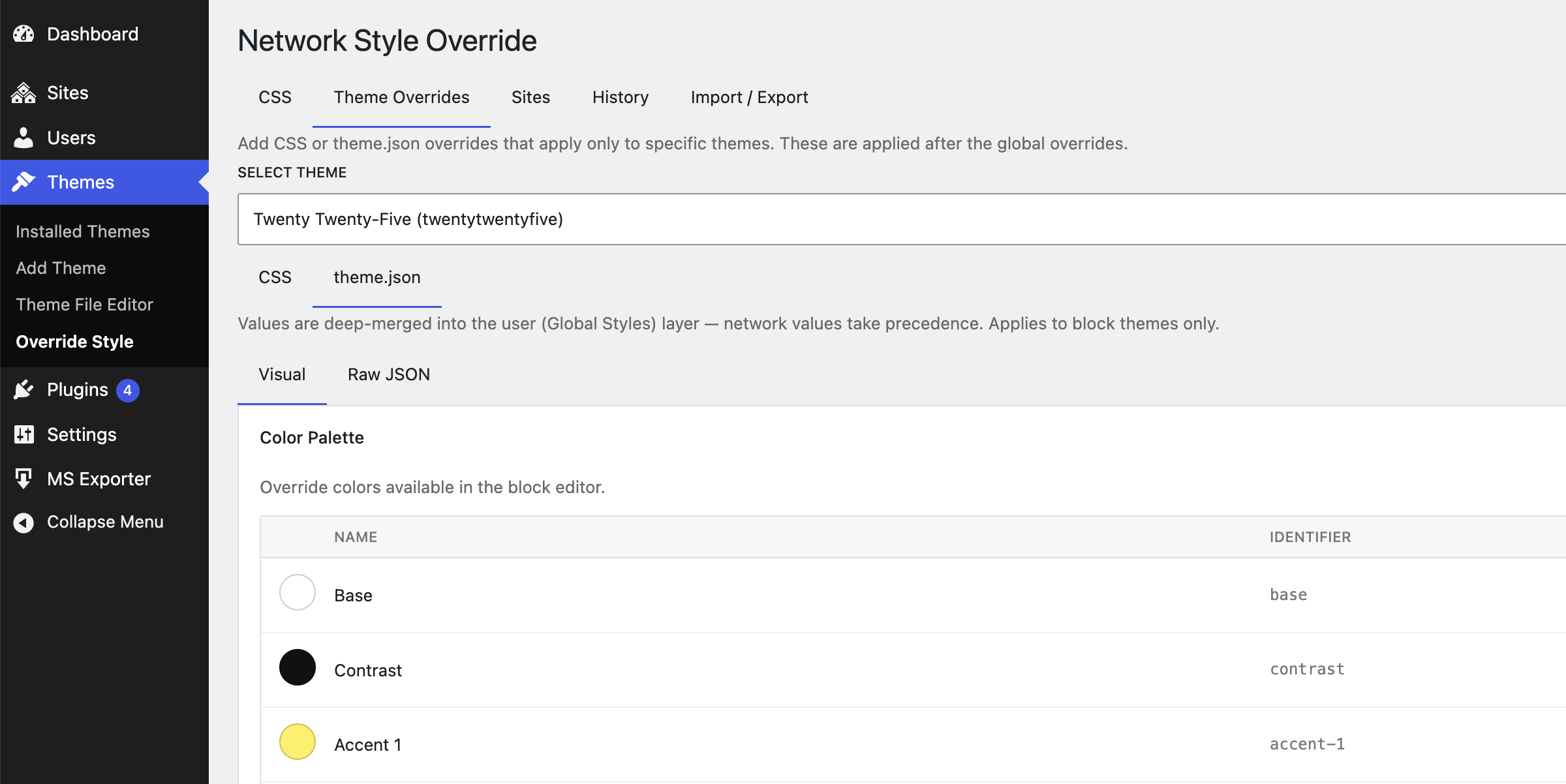The image size is (1566, 784).
Task: Click the Plugins plug icon
Action: click(23, 389)
